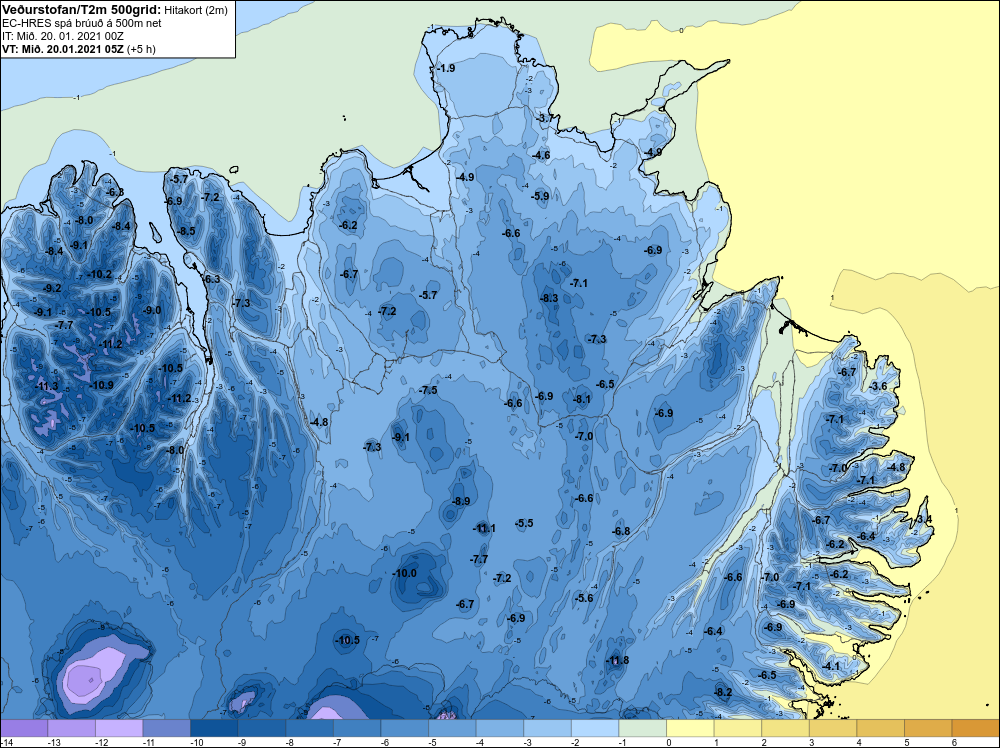Click the -4.6 temperature value
Viewport: 1000px width, 748px height.
pos(541,156)
